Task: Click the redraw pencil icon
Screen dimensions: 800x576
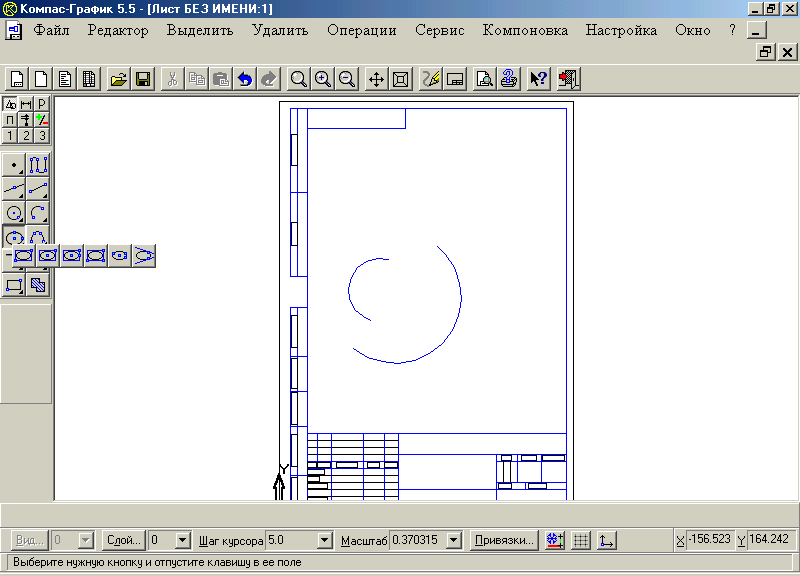Action: (x=431, y=79)
